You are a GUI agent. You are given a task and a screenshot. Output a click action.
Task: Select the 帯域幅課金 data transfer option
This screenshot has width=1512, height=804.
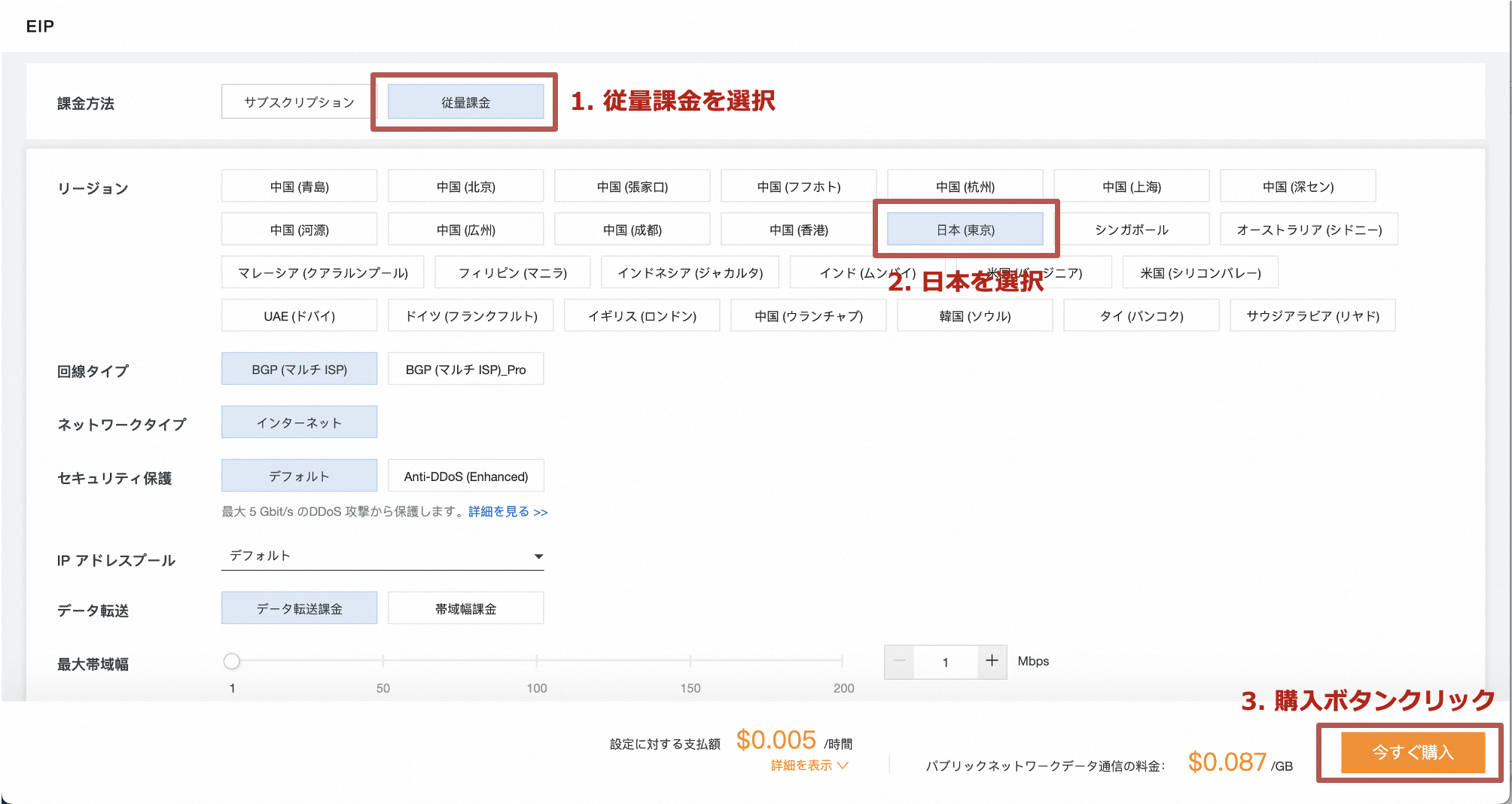465,608
